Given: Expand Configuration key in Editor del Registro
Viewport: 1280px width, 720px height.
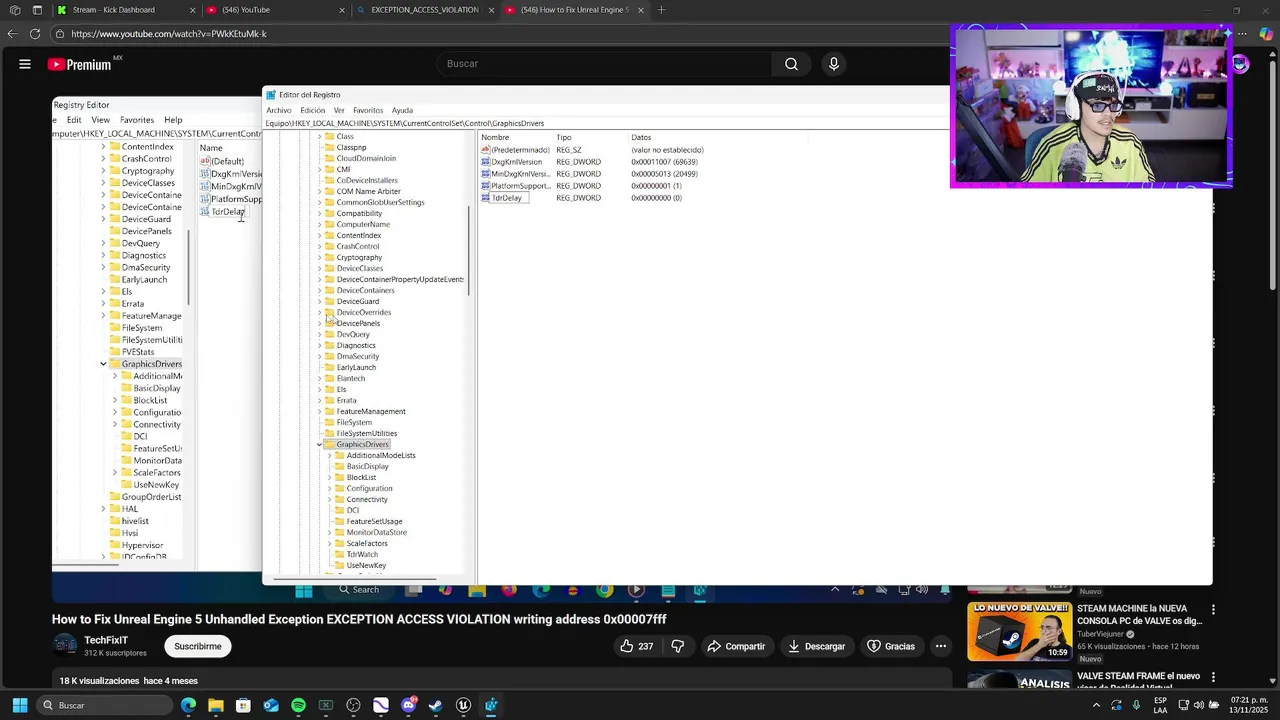Looking at the screenshot, I should 329,488.
